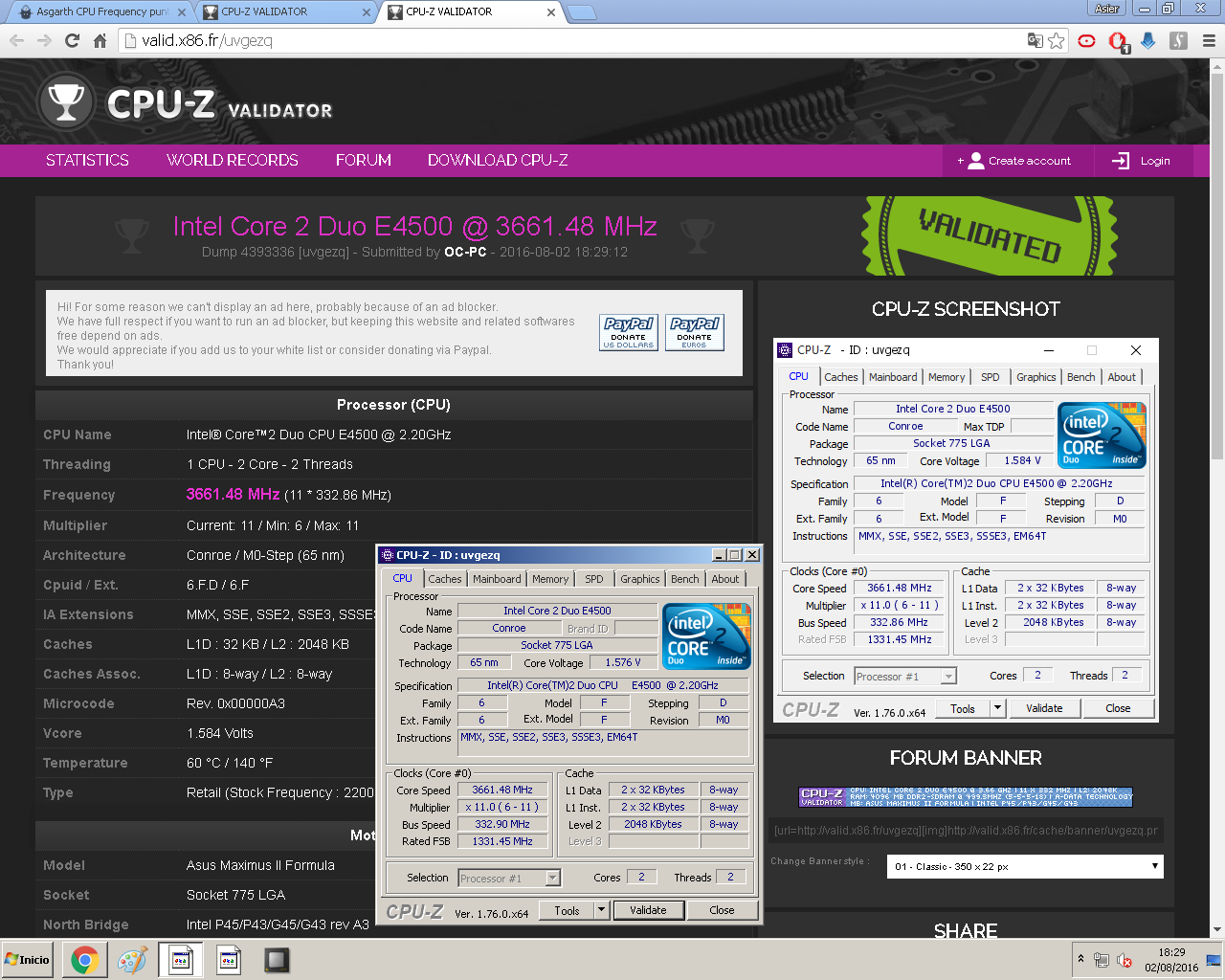Click the show desktop icon in the tray

click(1214, 960)
